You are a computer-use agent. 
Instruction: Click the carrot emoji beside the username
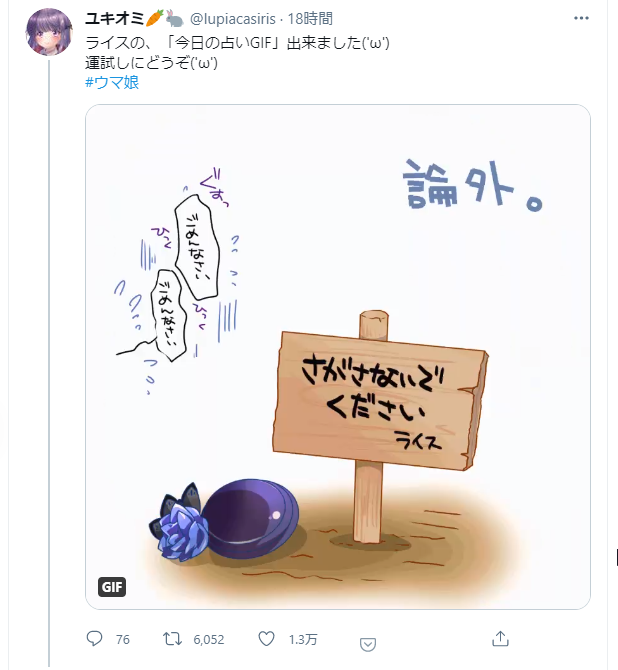click(x=154, y=18)
